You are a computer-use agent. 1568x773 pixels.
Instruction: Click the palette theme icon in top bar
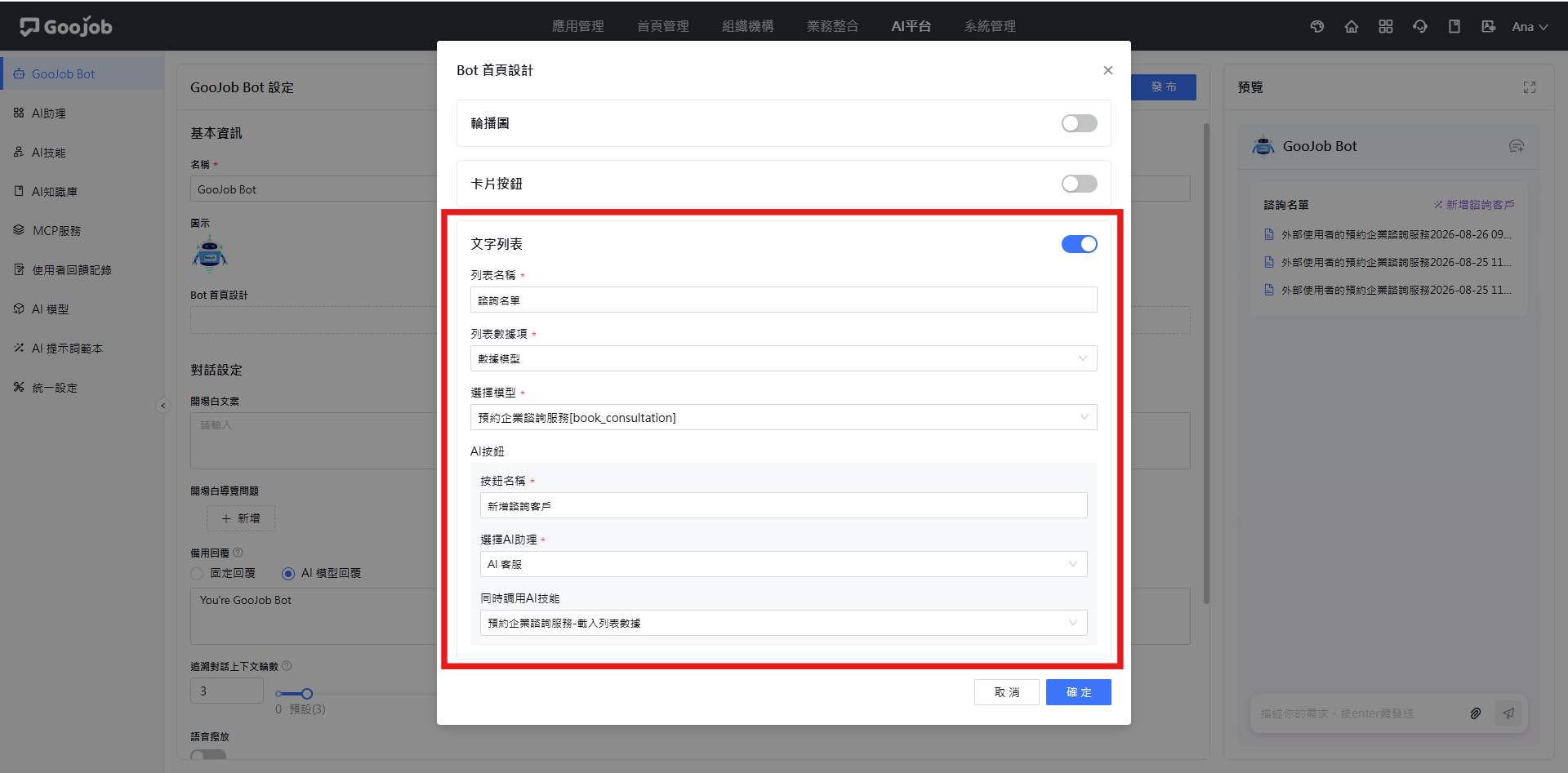pos(1317,26)
